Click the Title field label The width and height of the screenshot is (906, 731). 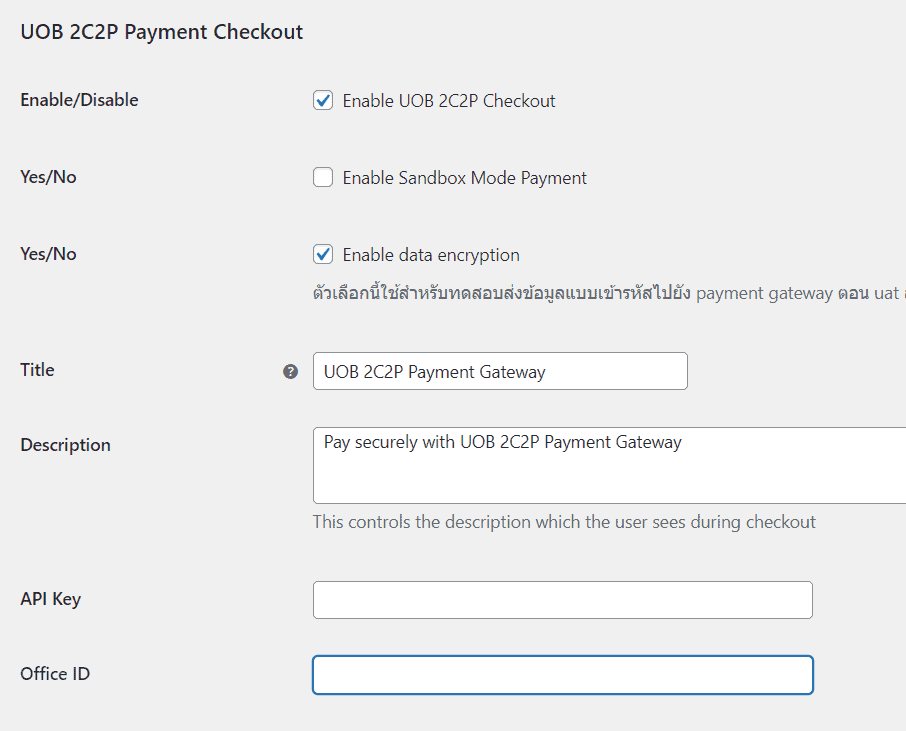point(37,370)
